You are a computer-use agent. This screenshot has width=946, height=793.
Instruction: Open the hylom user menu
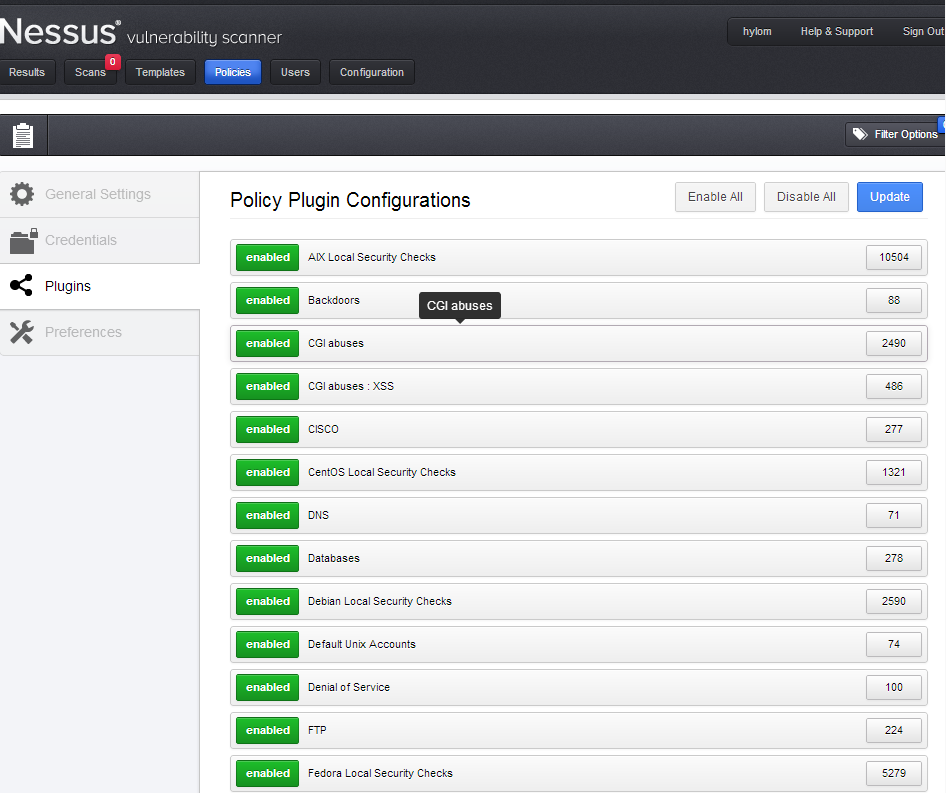pos(757,32)
